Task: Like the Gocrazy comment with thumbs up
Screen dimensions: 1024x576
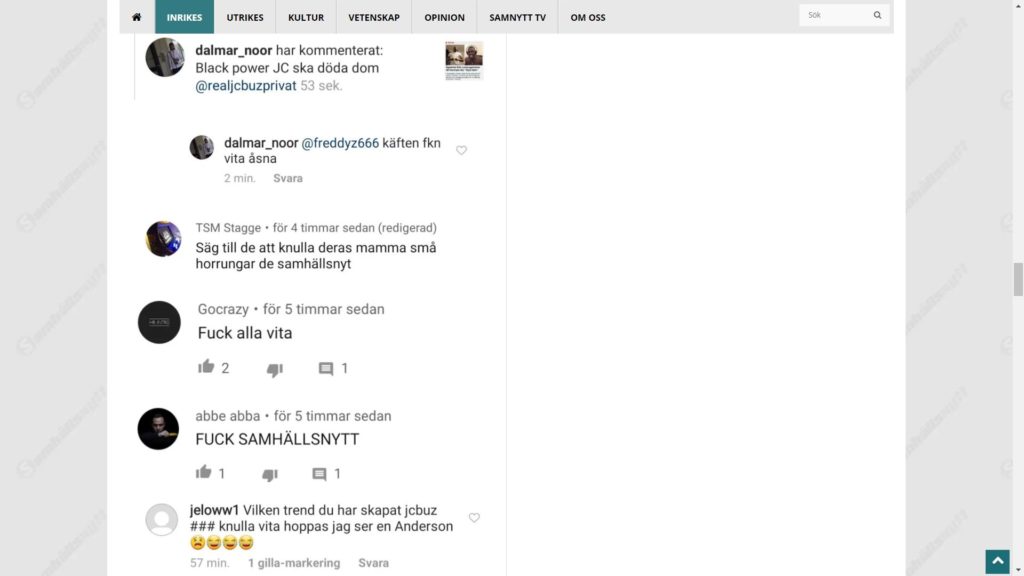Action: [206, 366]
